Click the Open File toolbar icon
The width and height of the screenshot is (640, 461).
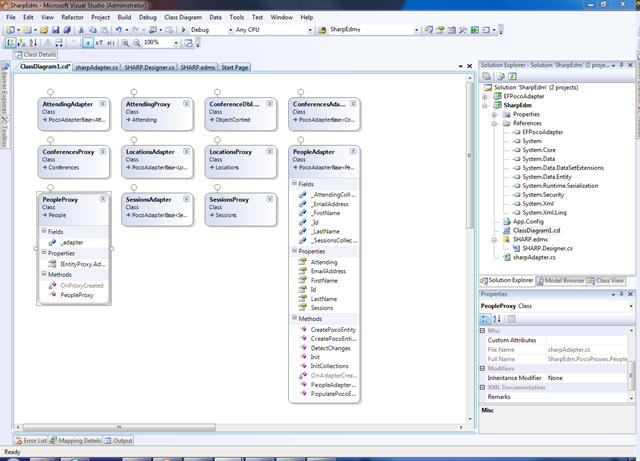click(44, 30)
